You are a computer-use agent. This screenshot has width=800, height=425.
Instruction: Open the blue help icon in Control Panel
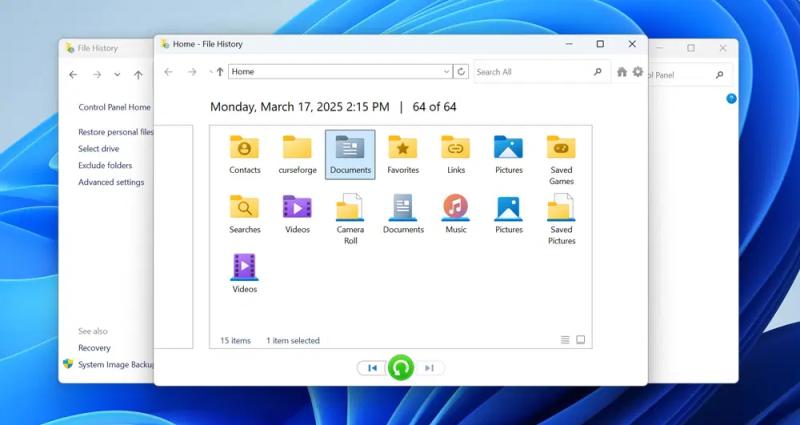(x=731, y=98)
